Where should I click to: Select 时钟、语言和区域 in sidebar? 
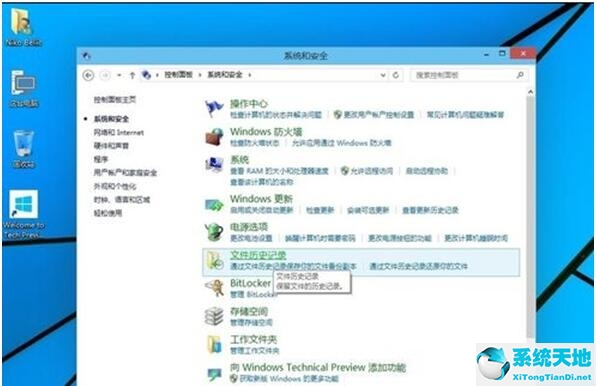coord(122,199)
